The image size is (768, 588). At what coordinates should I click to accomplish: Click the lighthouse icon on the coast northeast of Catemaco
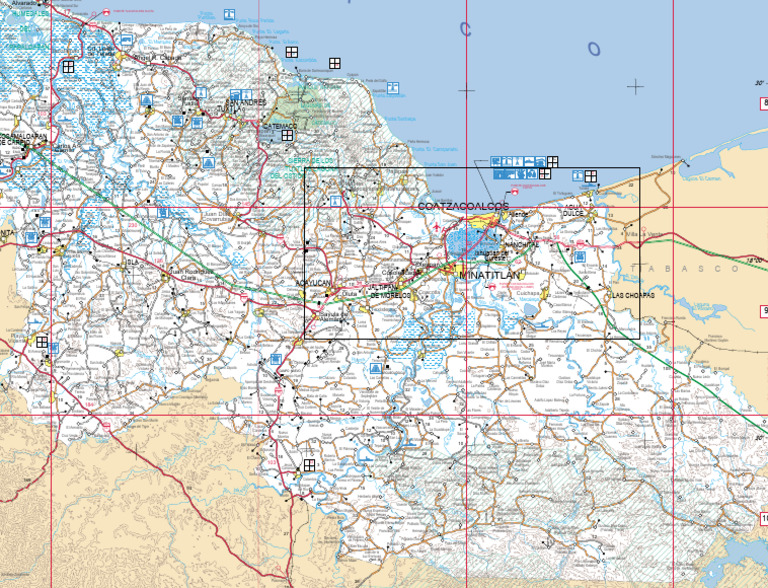click(x=392, y=88)
